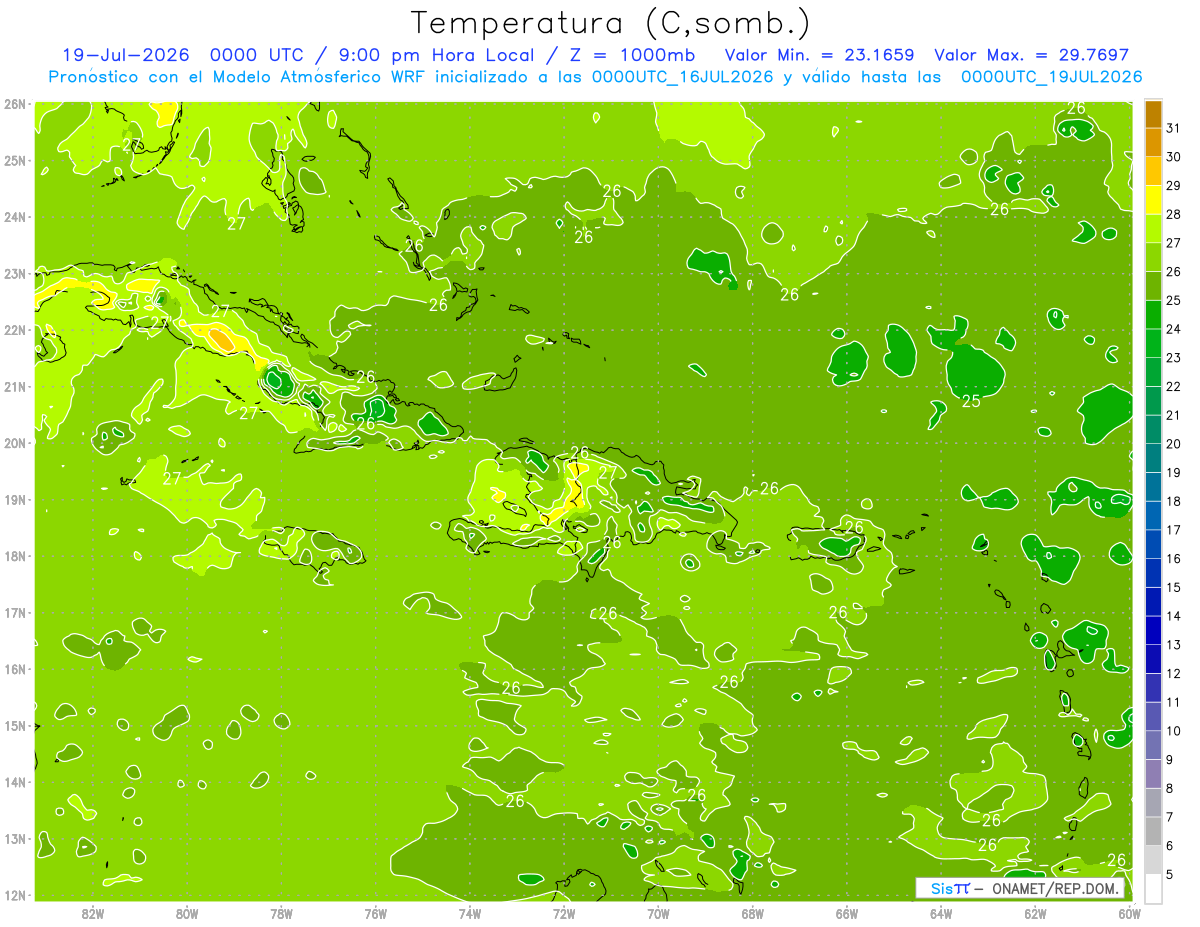
Task: Select valid-until time '0000UTC_19JUL2026'
Action: click(x=1052, y=77)
